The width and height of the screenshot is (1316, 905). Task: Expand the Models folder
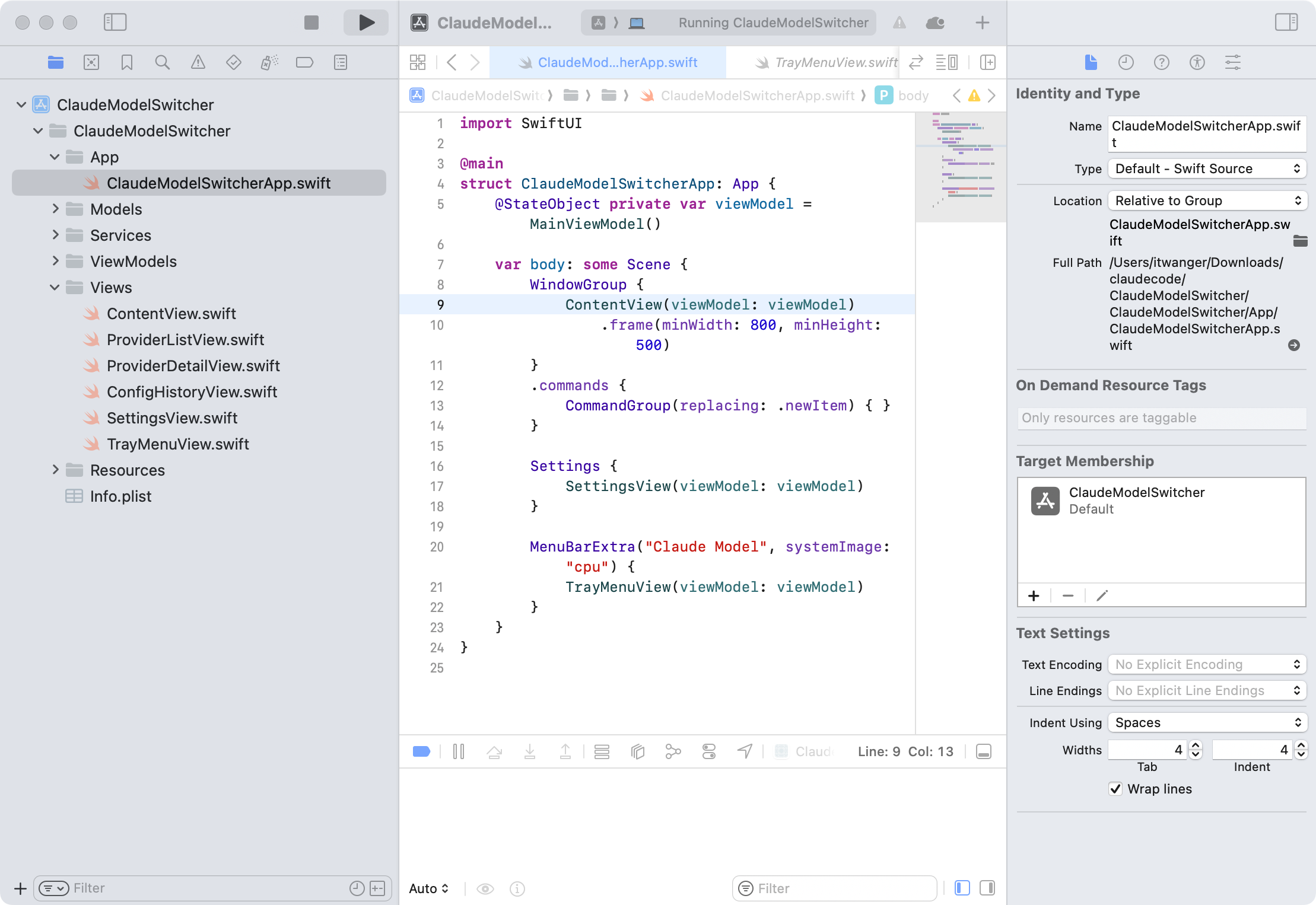tap(55, 209)
